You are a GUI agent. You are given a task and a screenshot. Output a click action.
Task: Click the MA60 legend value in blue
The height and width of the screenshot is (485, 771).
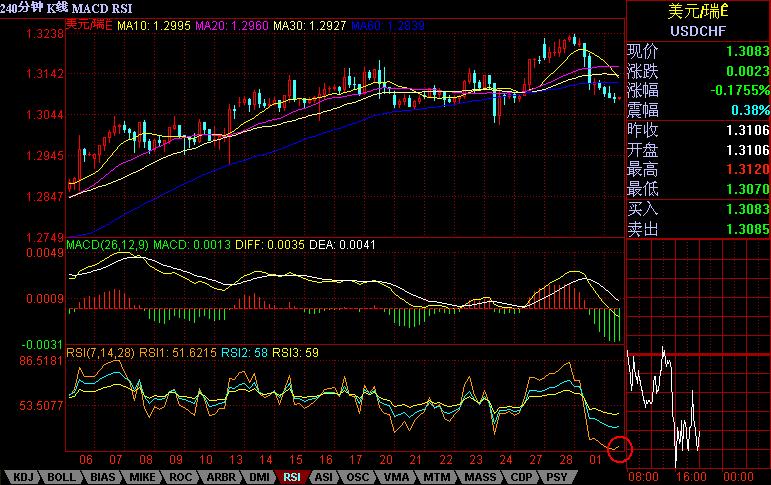[388, 26]
